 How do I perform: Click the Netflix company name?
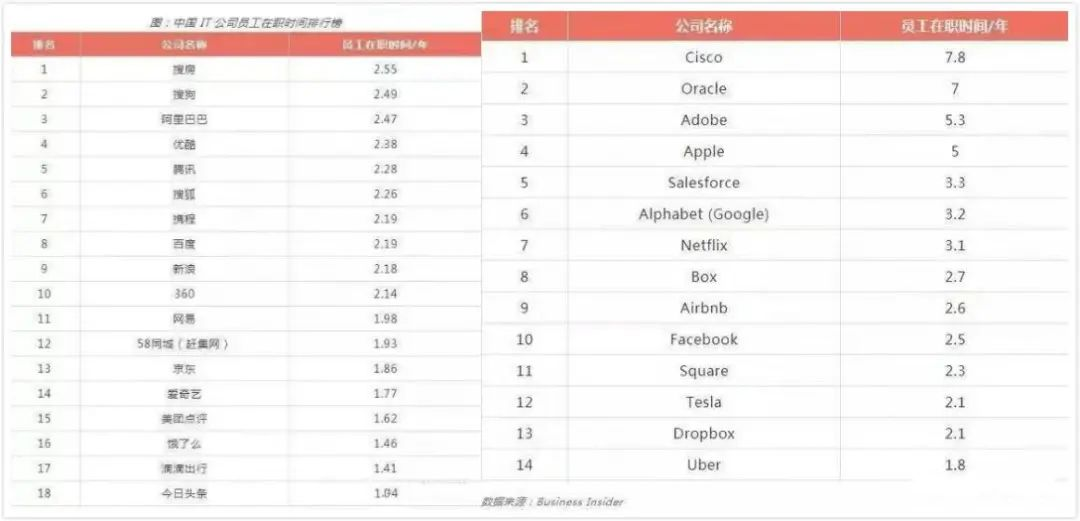[x=703, y=245]
